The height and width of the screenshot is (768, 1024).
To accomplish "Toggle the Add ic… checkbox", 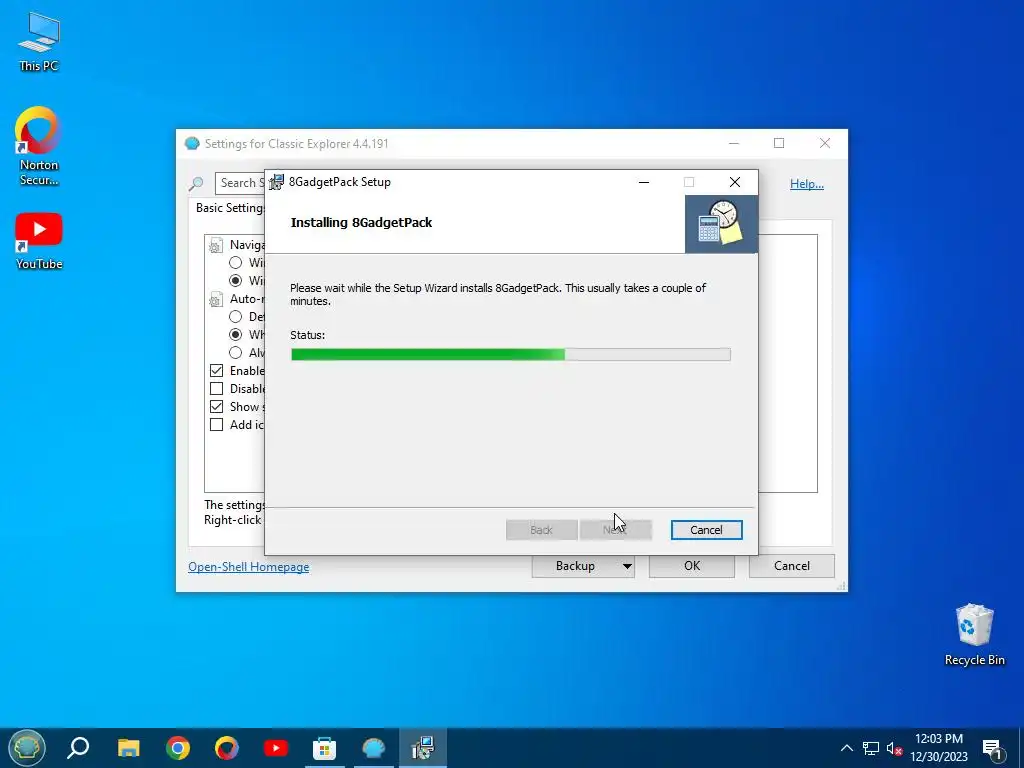I will click(216, 424).
